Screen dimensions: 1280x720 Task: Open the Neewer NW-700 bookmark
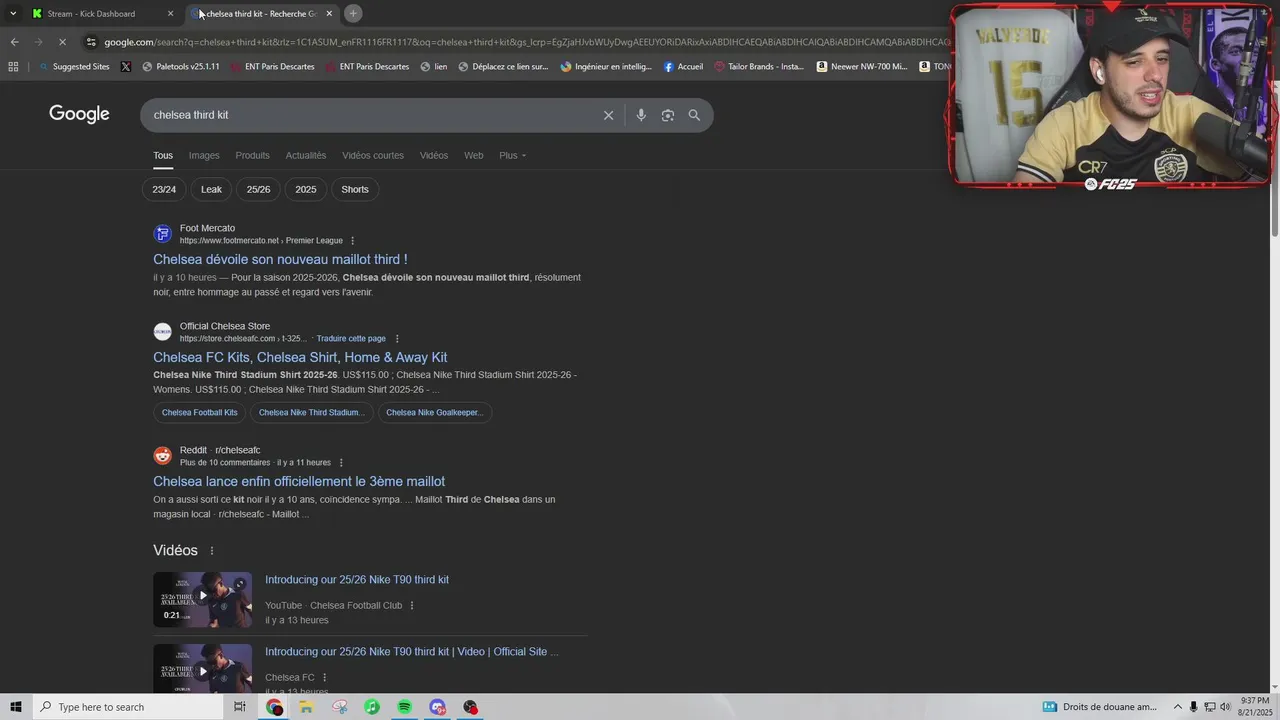tap(862, 67)
